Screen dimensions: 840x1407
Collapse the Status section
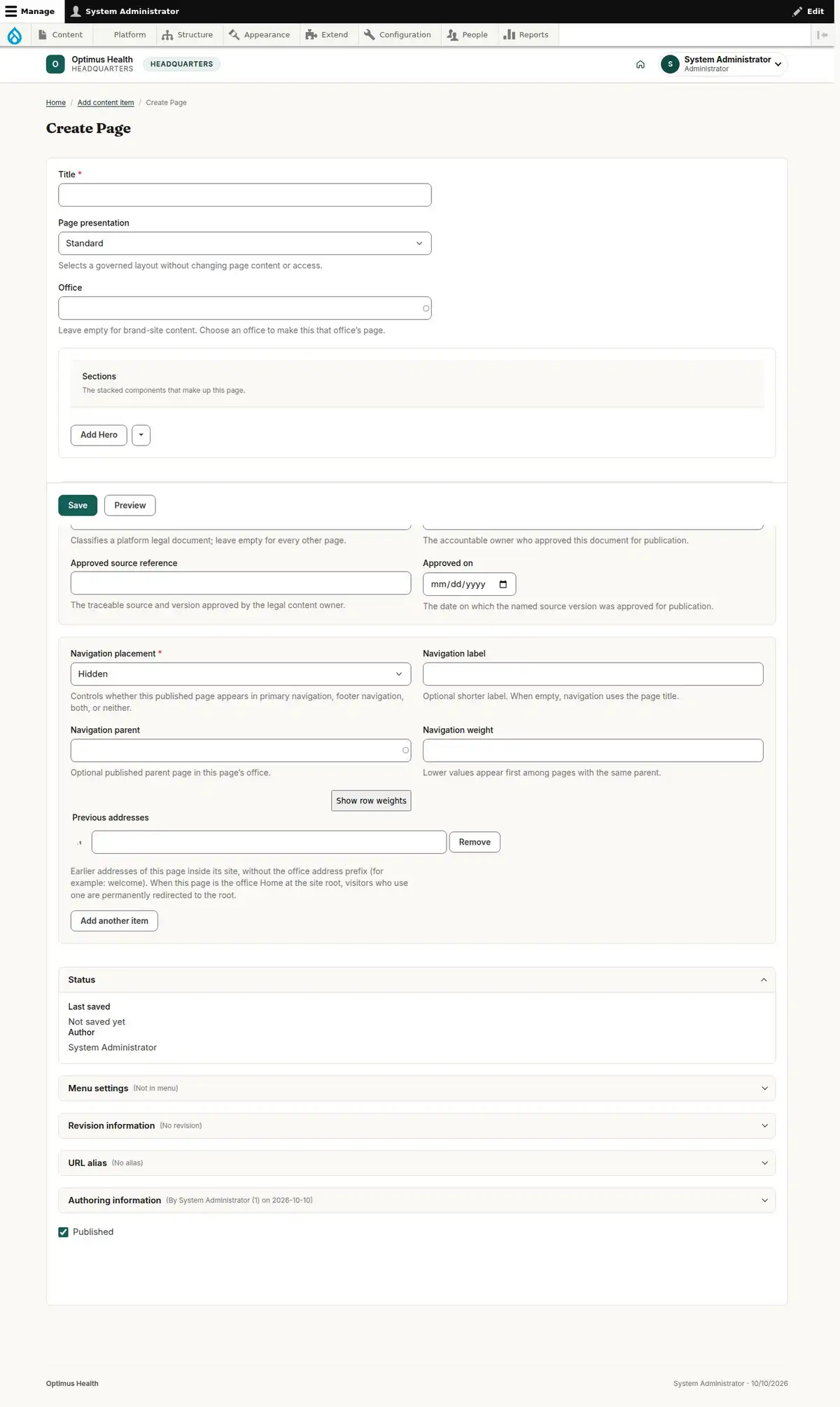pos(417,980)
